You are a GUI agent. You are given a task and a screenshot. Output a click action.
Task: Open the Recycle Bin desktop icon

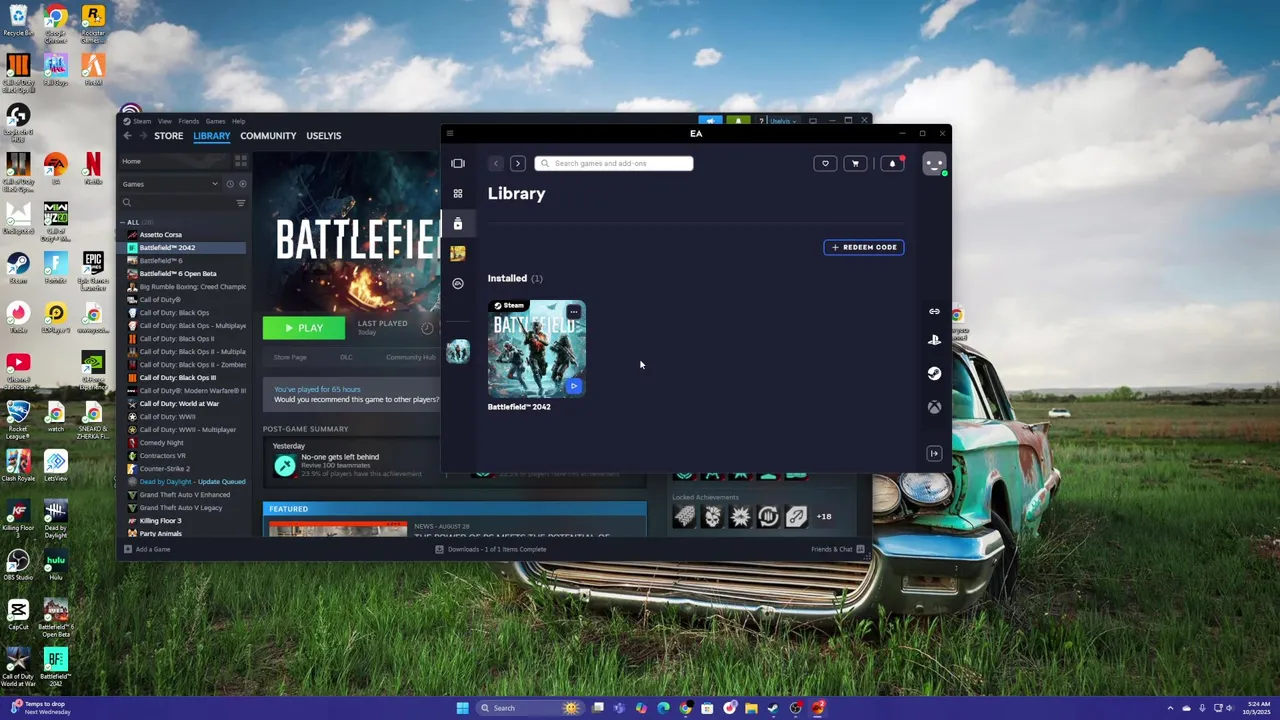click(x=18, y=20)
